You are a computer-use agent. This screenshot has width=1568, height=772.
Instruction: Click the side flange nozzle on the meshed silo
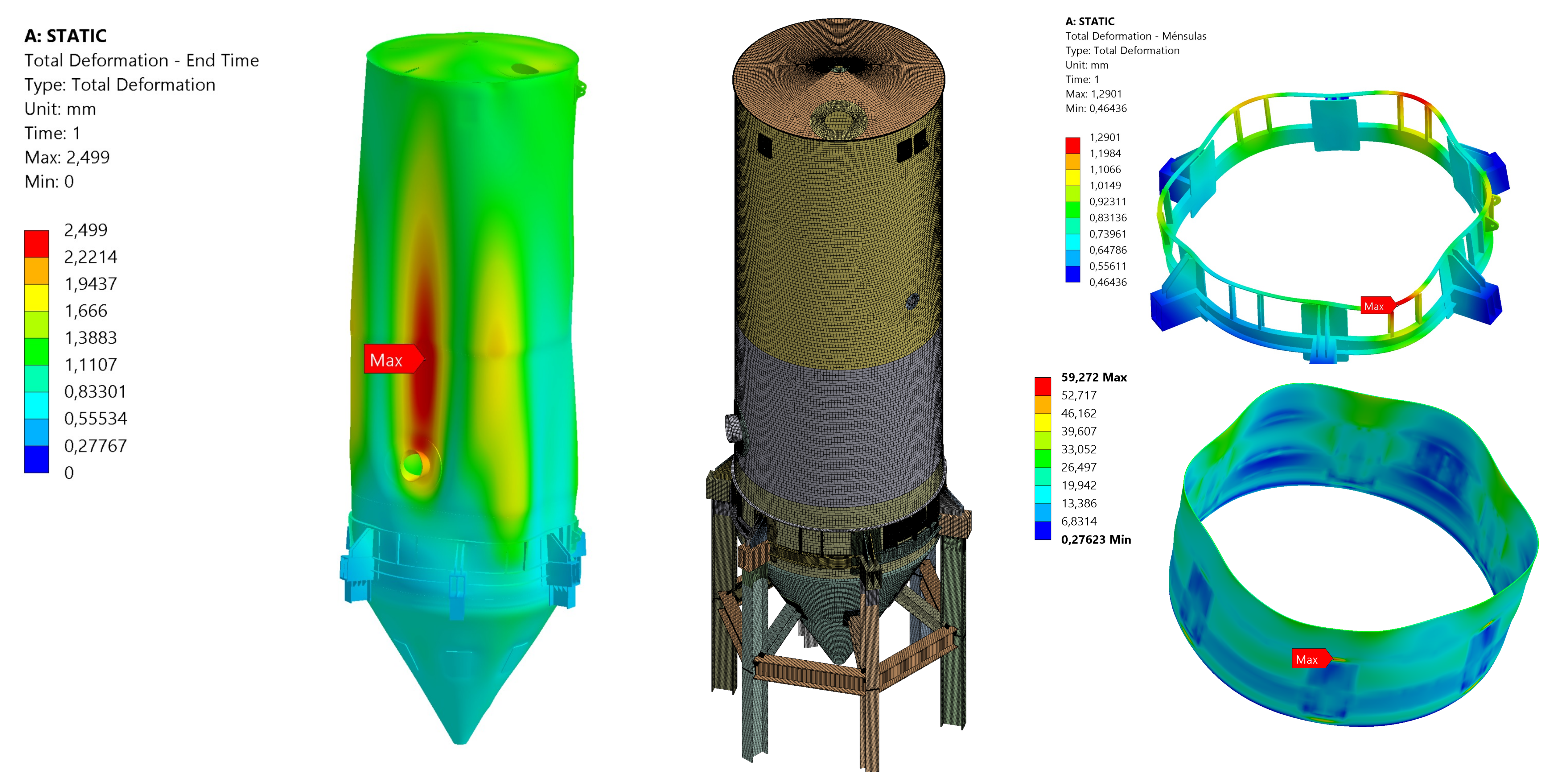[733, 428]
